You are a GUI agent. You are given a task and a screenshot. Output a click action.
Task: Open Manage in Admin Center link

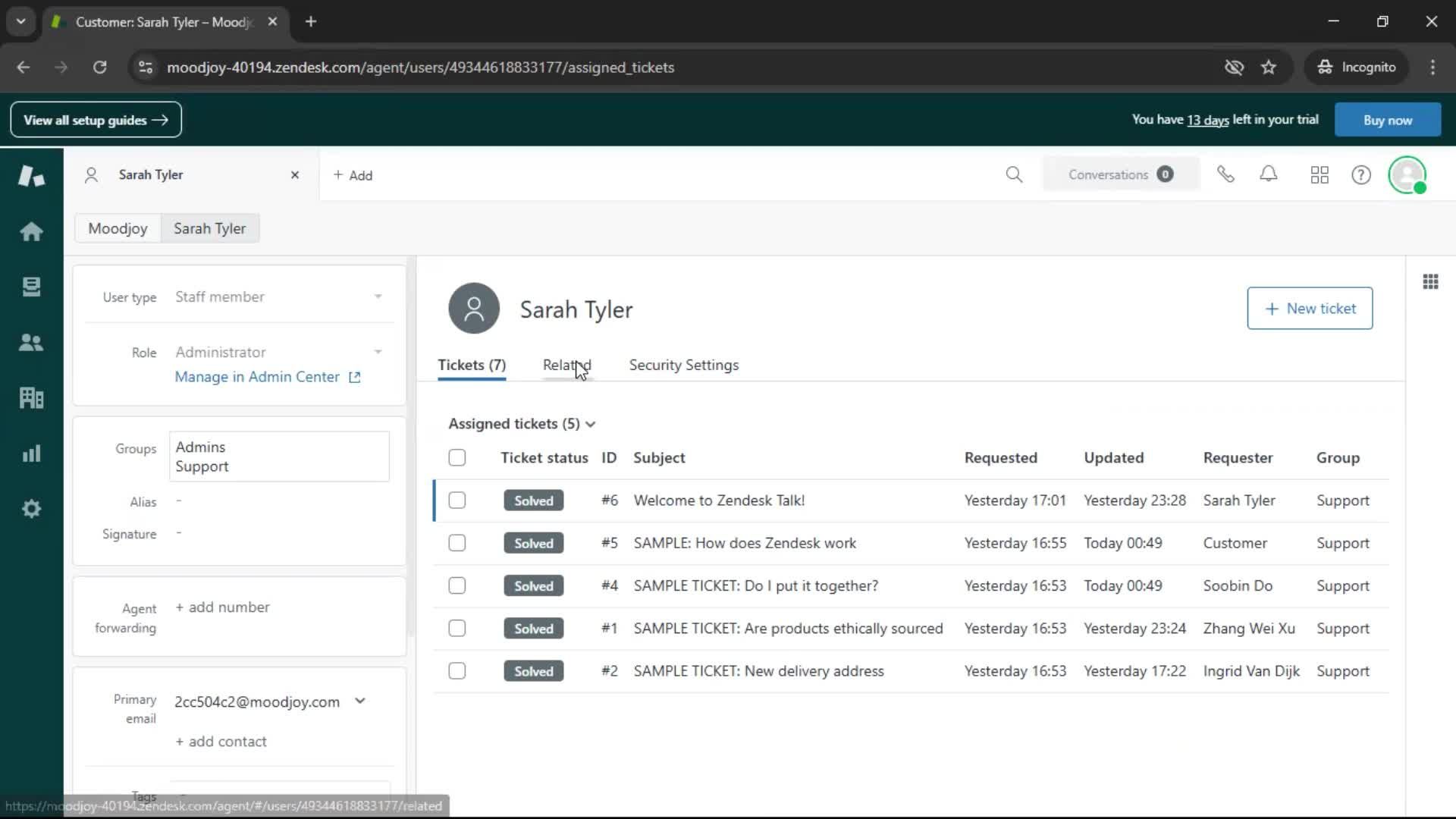pyautogui.click(x=268, y=378)
